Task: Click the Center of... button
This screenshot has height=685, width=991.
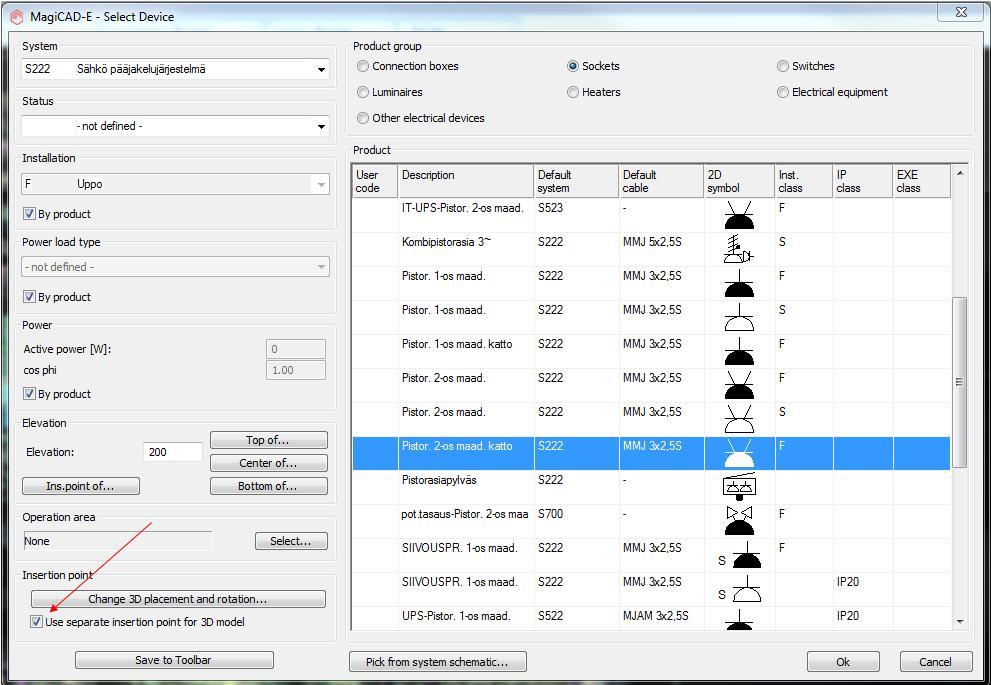Action: (x=269, y=463)
